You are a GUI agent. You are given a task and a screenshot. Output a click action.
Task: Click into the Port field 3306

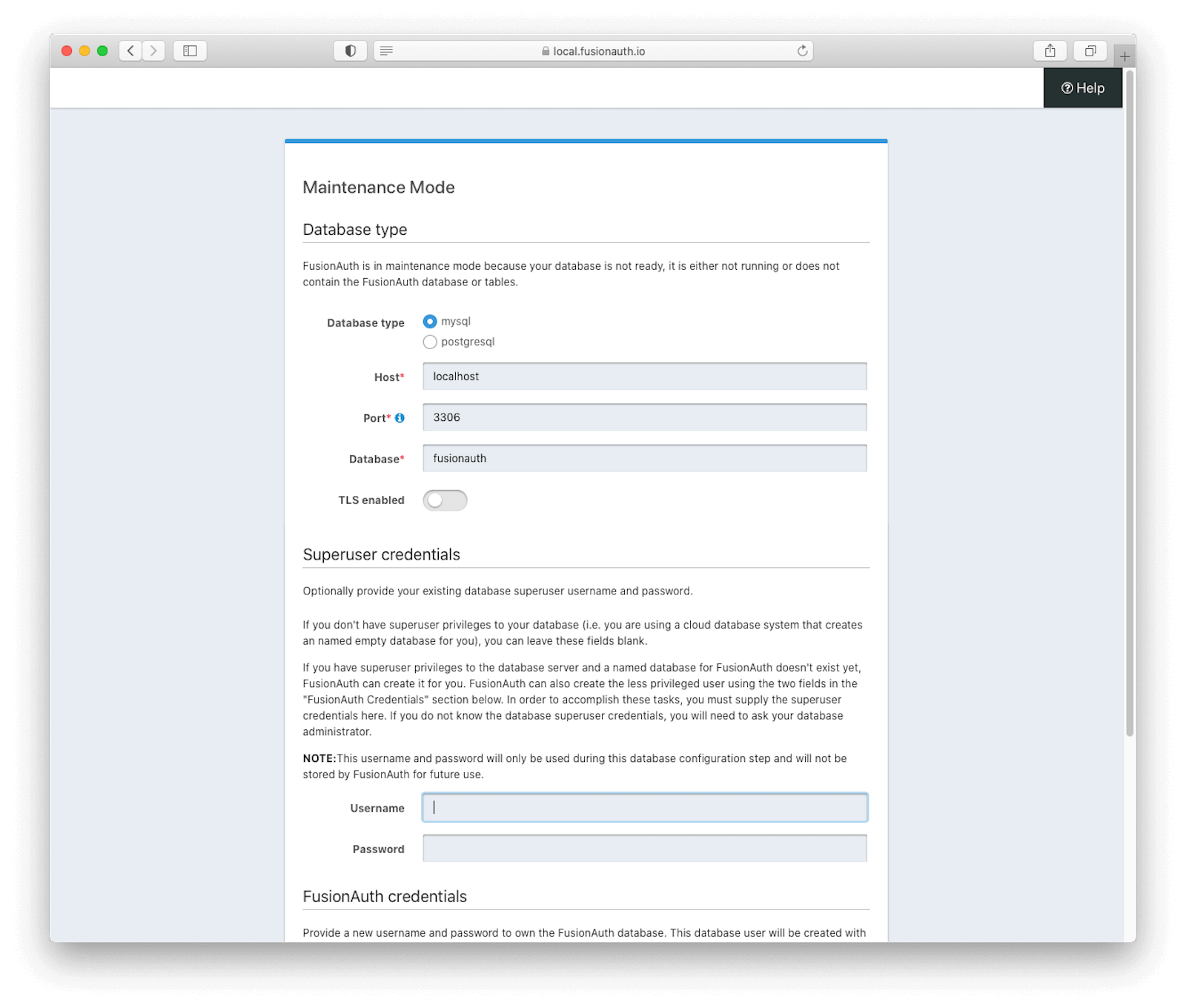click(645, 417)
